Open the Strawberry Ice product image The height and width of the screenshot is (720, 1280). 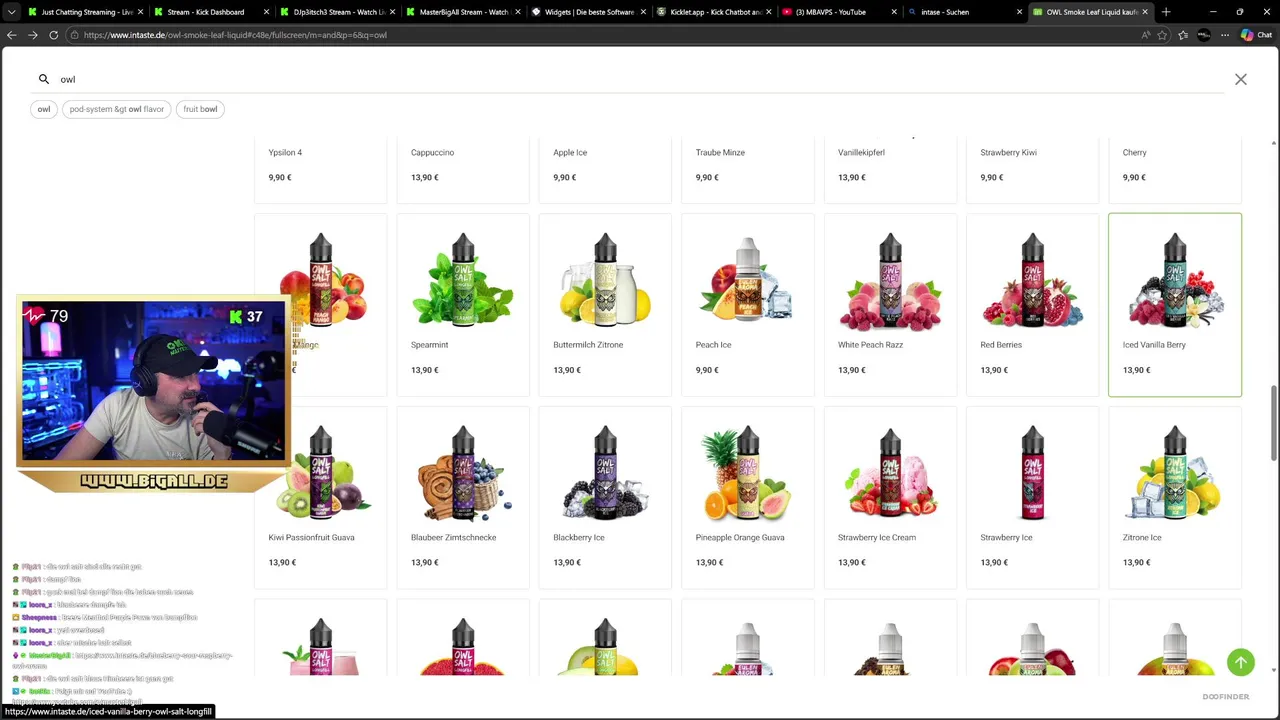(1032, 473)
